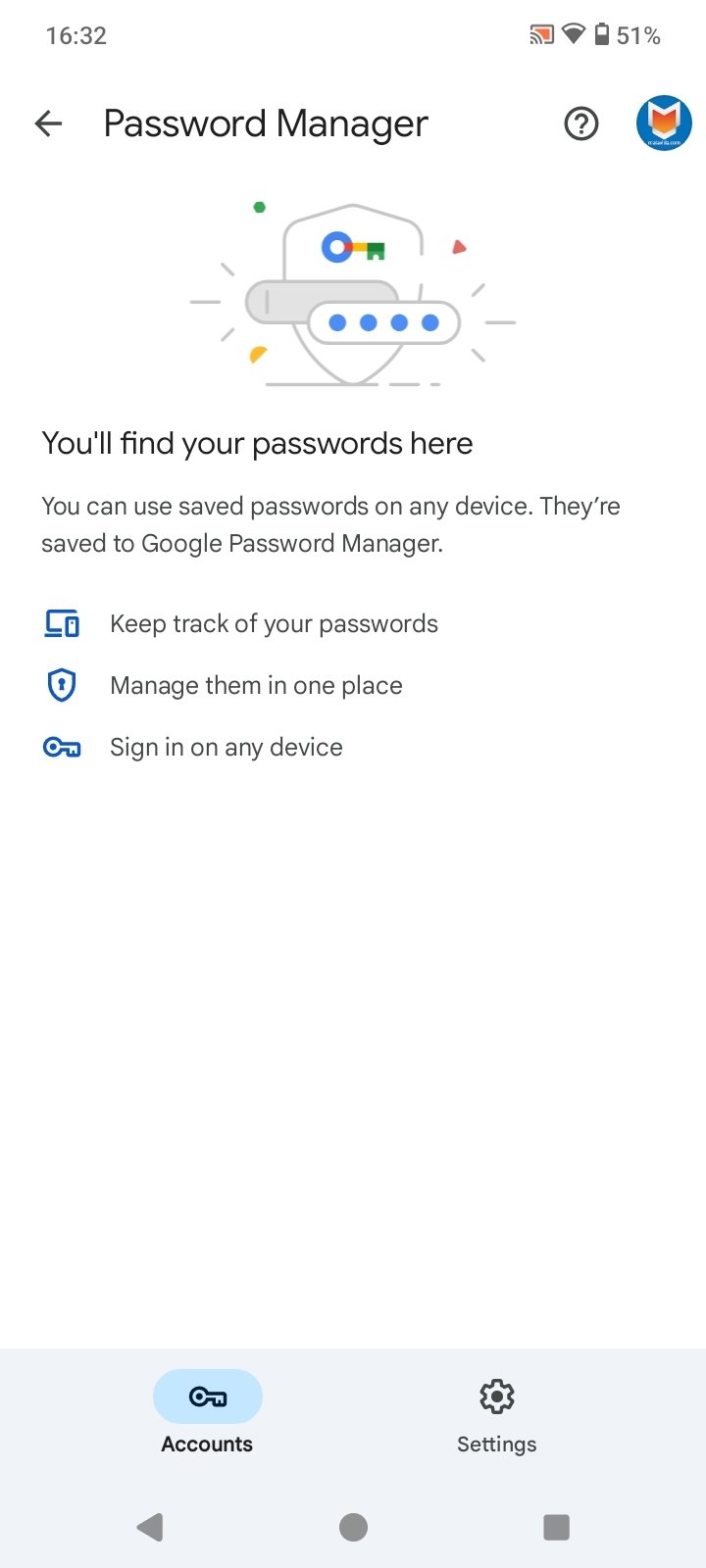This screenshot has width=706, height=1568.
Task: Tap 'Keep track of your passwords' text
Action: coord(274,624)
